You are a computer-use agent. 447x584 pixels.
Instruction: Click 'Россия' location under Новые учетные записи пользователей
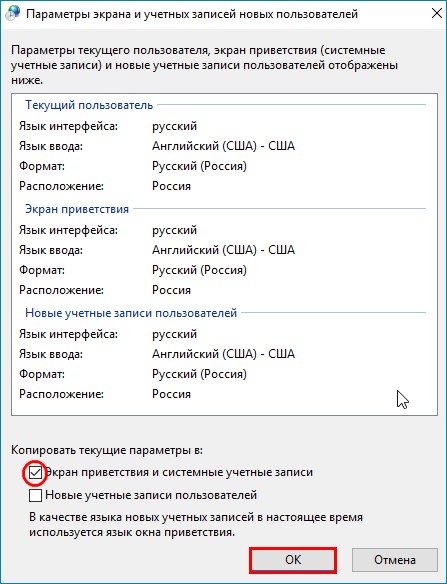coord(171,394)
